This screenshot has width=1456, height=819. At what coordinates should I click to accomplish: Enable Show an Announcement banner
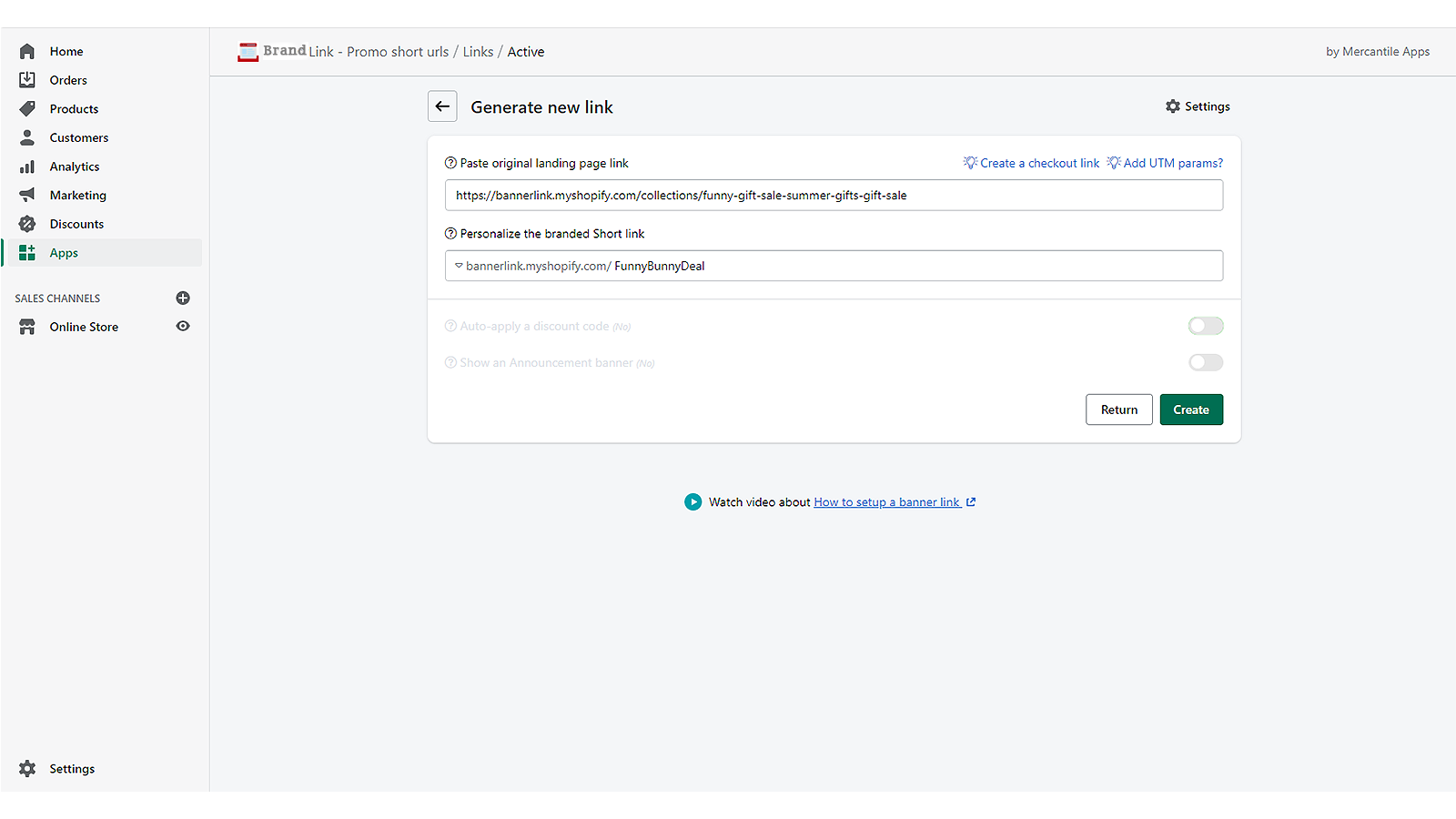[1205, 362]
